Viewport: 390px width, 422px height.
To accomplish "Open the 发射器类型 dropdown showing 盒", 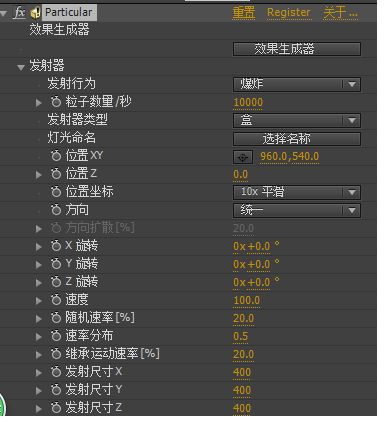I will (297, 120).
